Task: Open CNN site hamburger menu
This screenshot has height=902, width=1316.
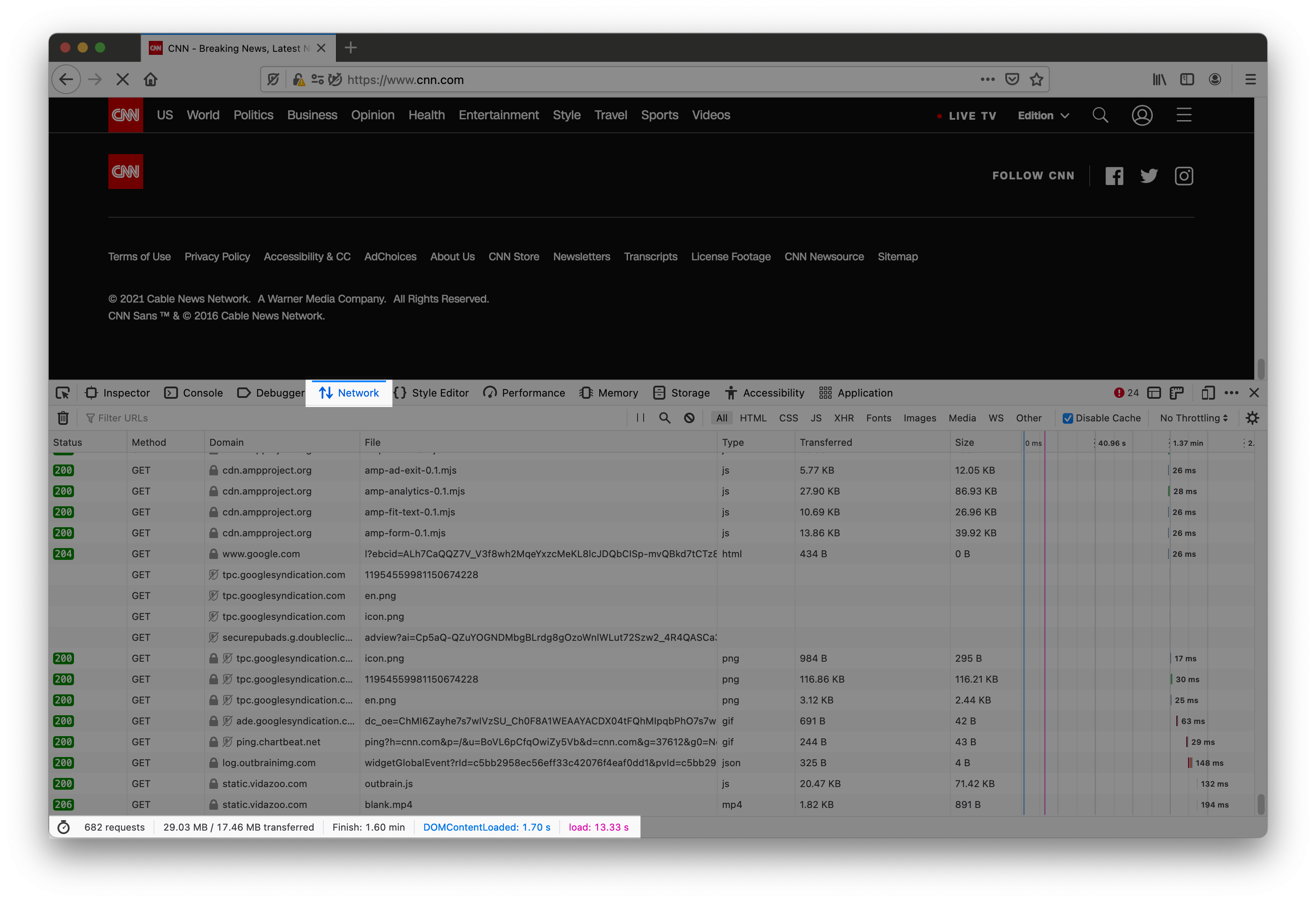Action: pos(1184,115)
